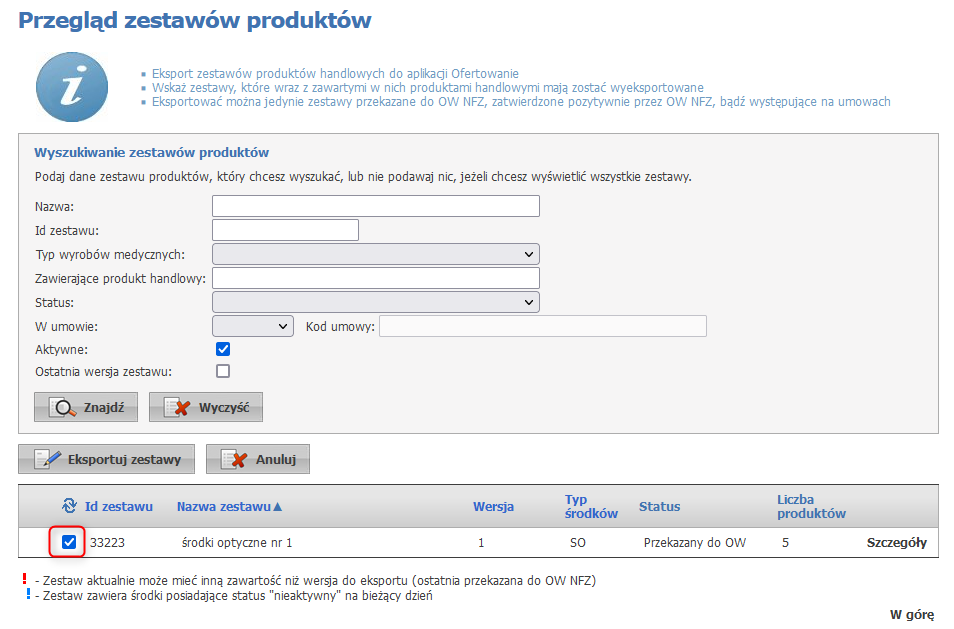
Task: Open Szczegóły for set 33223
Action: [x=895, y=543]
